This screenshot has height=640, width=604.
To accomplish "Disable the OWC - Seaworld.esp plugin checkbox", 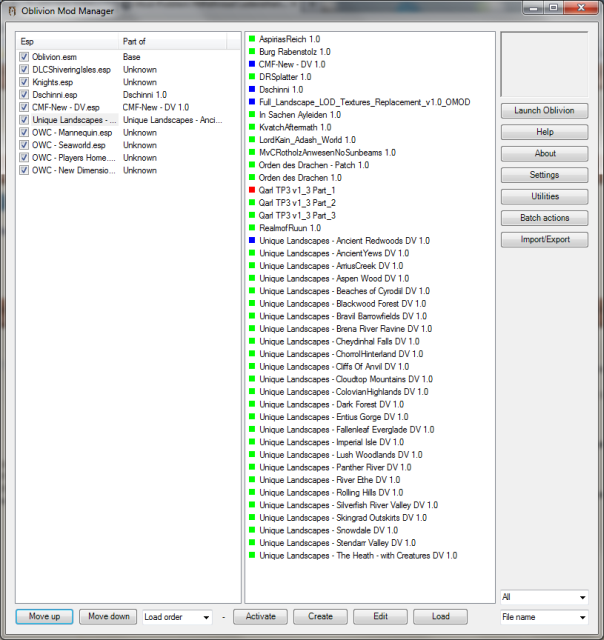I will pos(24,145).
